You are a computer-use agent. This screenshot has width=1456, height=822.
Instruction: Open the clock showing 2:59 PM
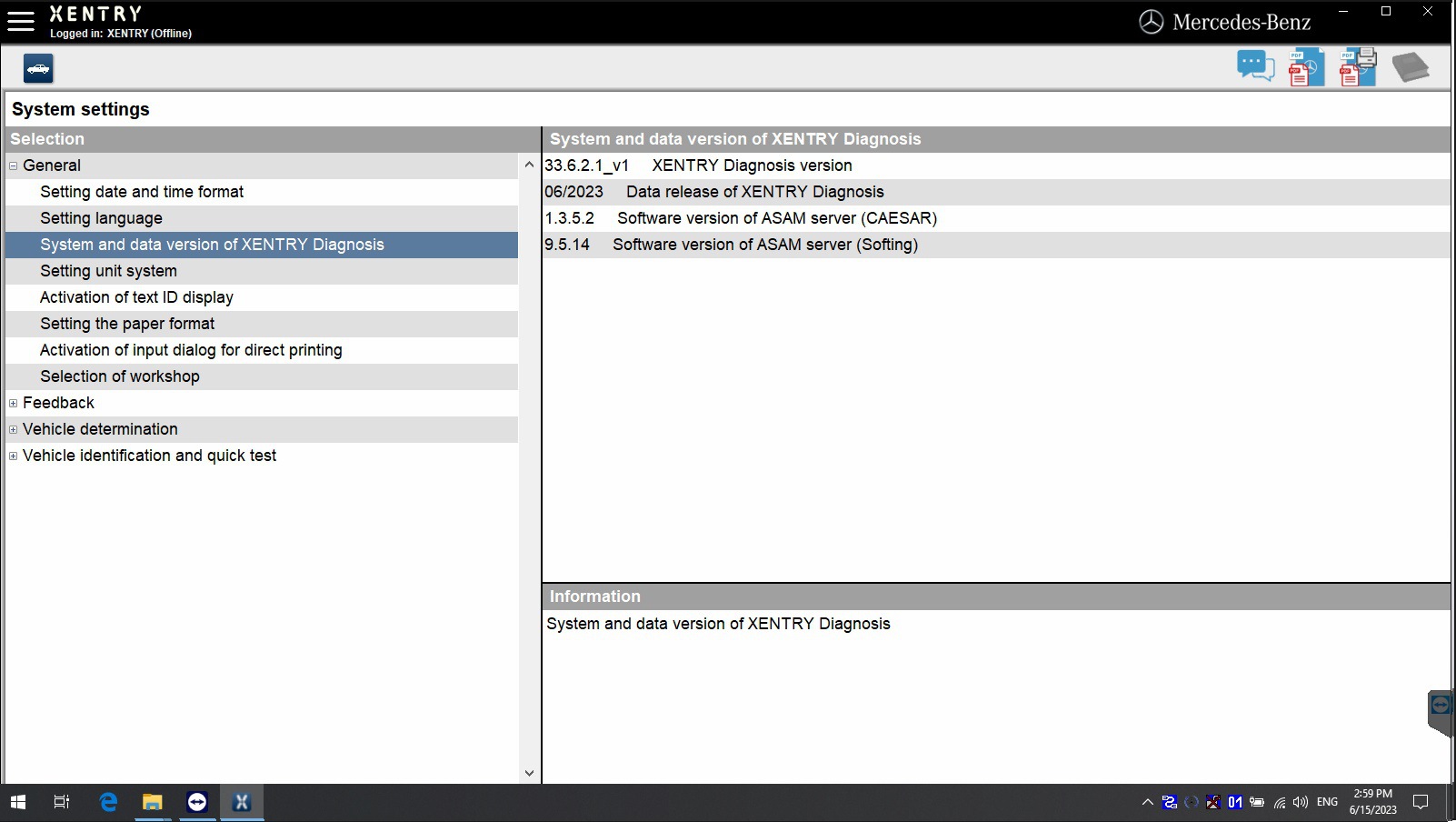click(1373, 802)
